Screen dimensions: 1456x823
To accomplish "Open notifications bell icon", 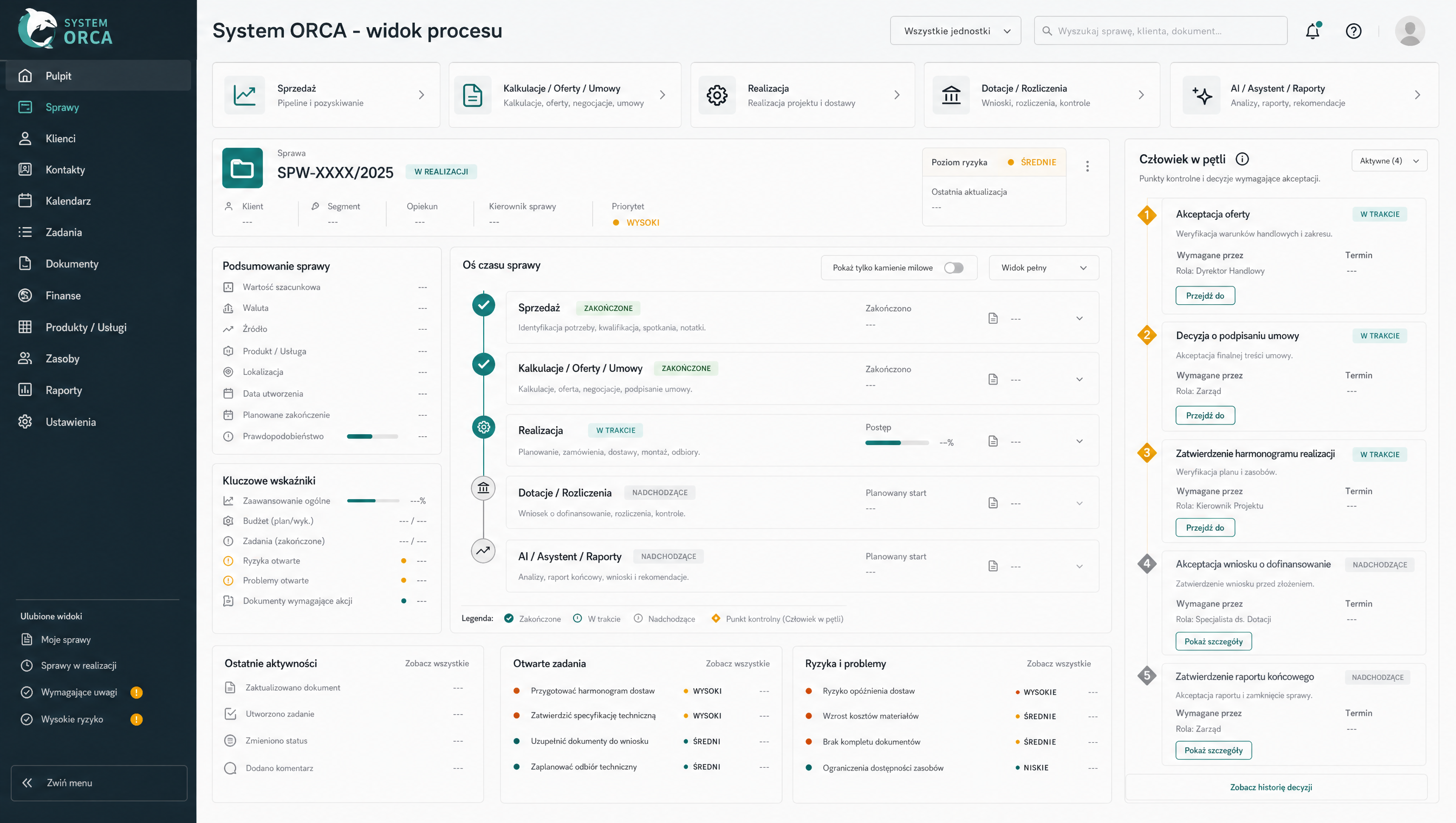I will coord(1312,31).
